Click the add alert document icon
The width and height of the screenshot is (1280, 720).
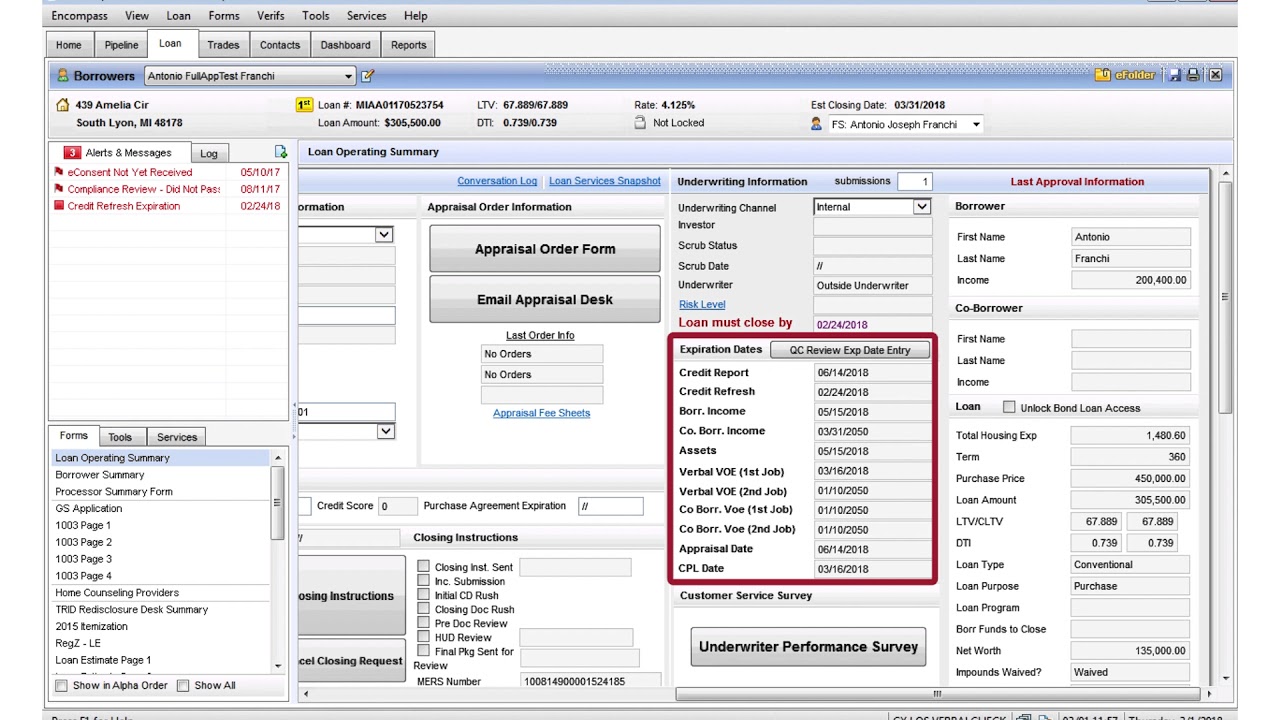(x=281, y=152)
